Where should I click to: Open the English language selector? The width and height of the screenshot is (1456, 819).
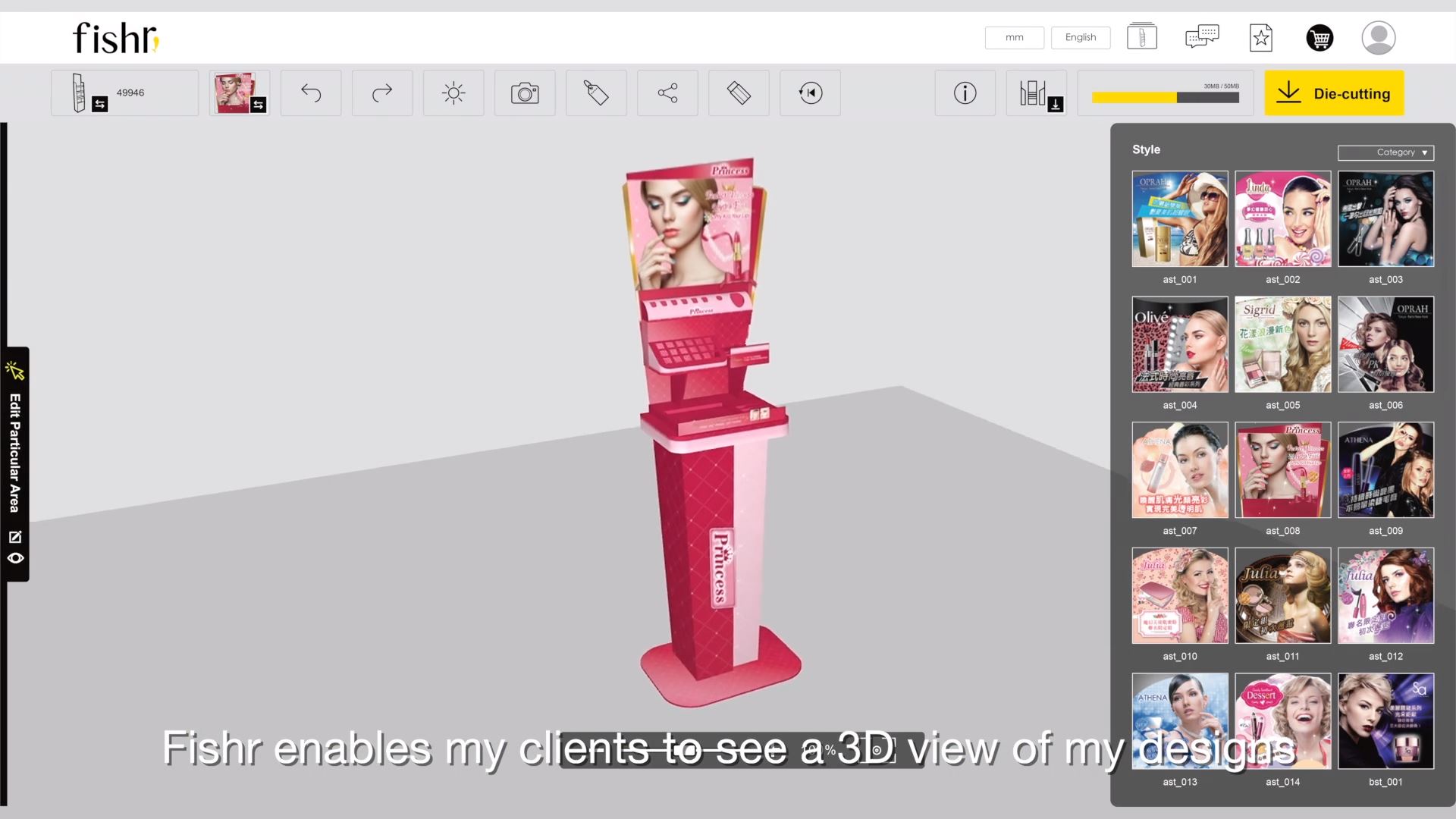click(x=1080, y=37)
